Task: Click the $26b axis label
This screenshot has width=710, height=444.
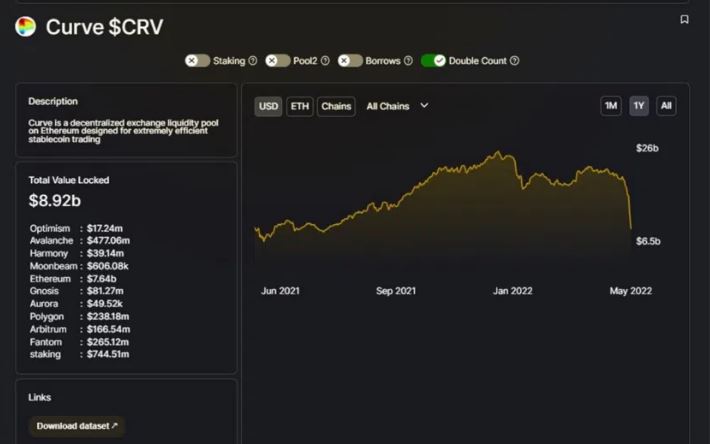Action: [x=647, y=148]
